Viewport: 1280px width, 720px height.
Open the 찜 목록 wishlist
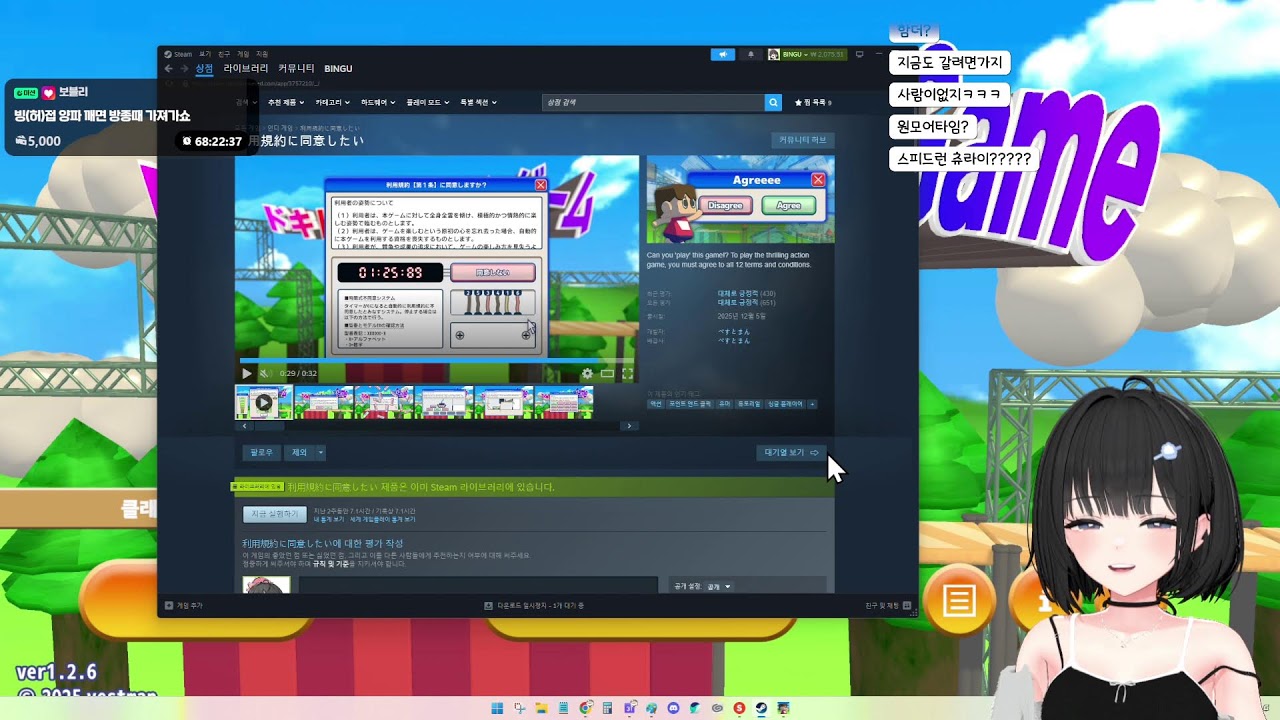(813, 102)
